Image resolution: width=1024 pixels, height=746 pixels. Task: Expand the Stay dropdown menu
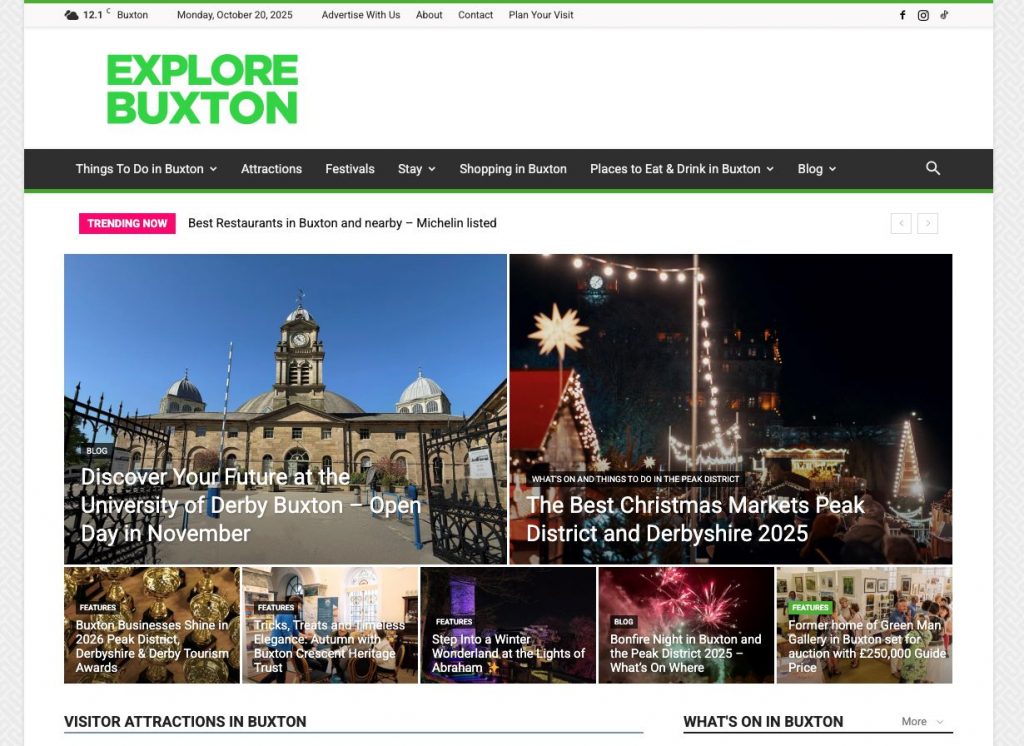(x=416, y=169)
